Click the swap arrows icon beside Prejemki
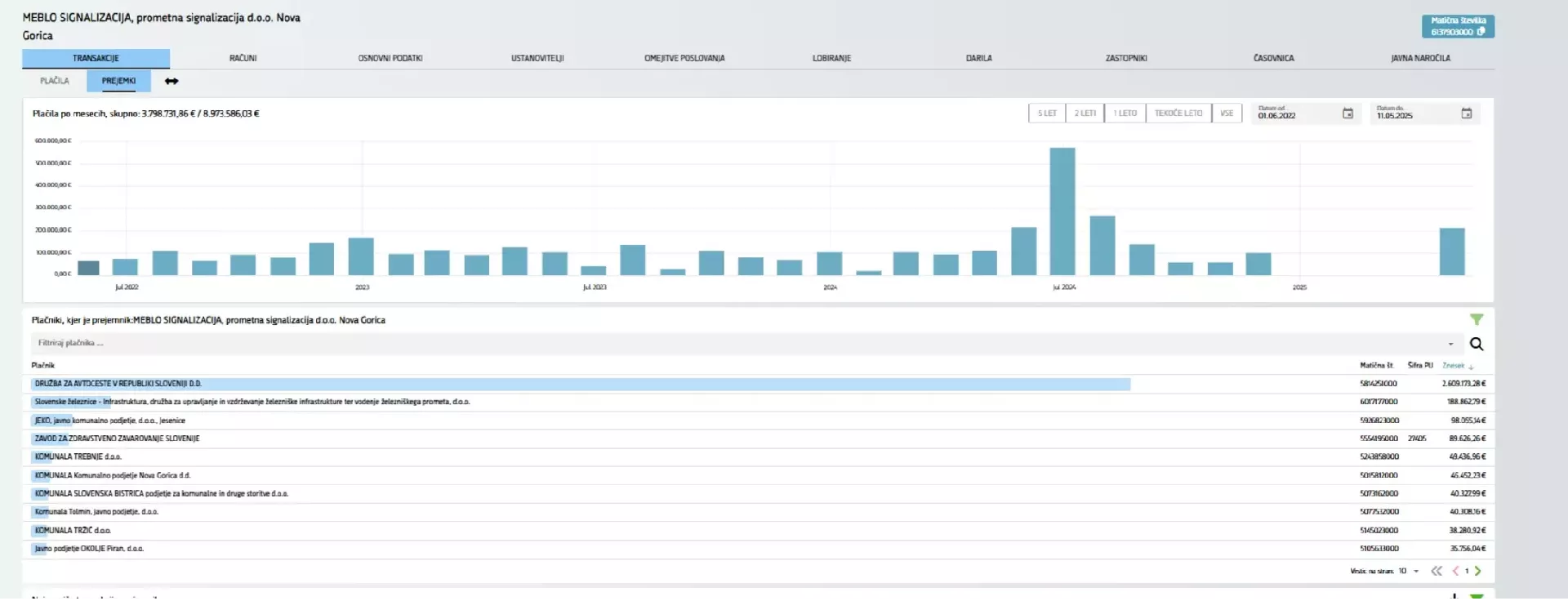 (171, 81)
